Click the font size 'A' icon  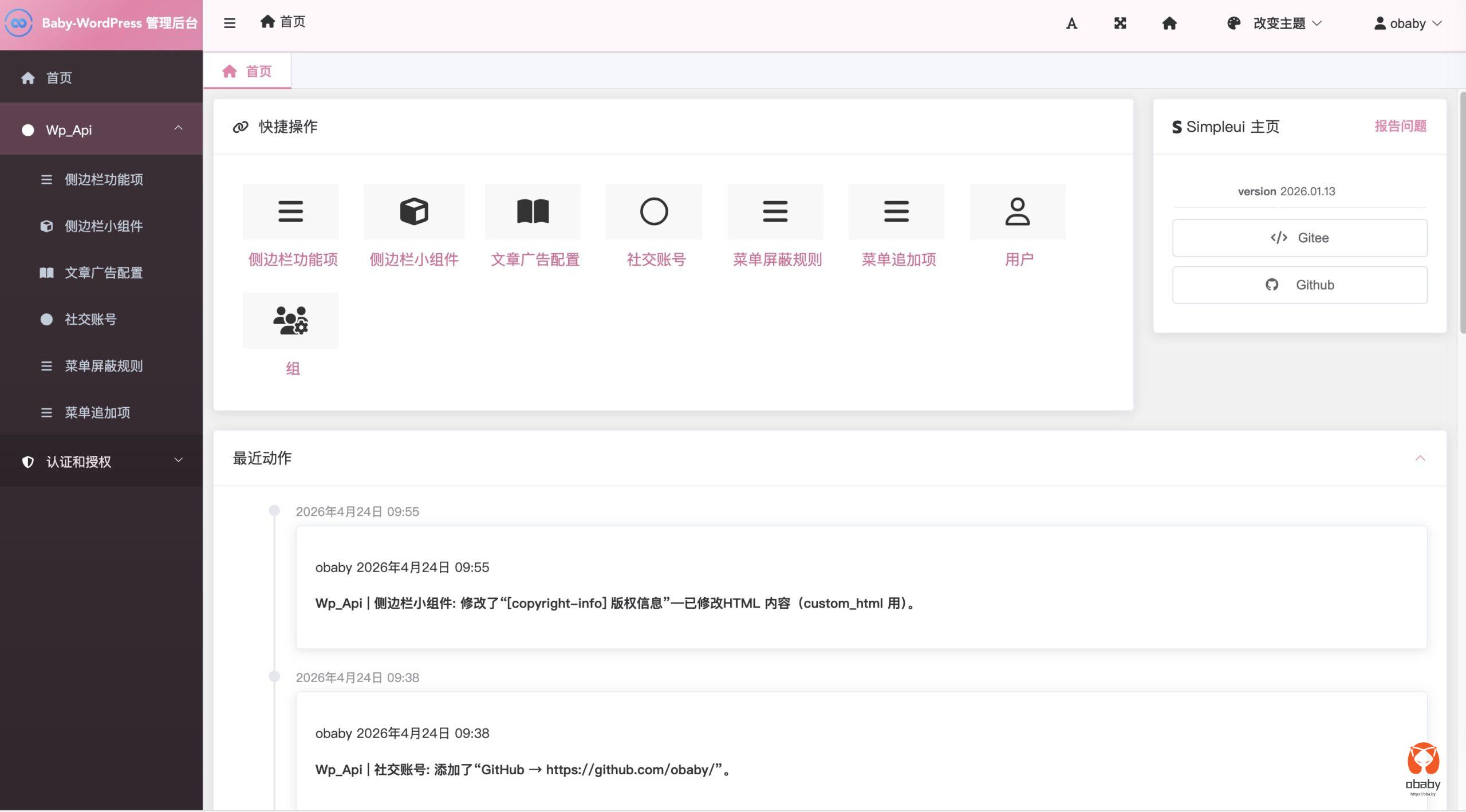pyautogui.click(x=1071, y=23)
